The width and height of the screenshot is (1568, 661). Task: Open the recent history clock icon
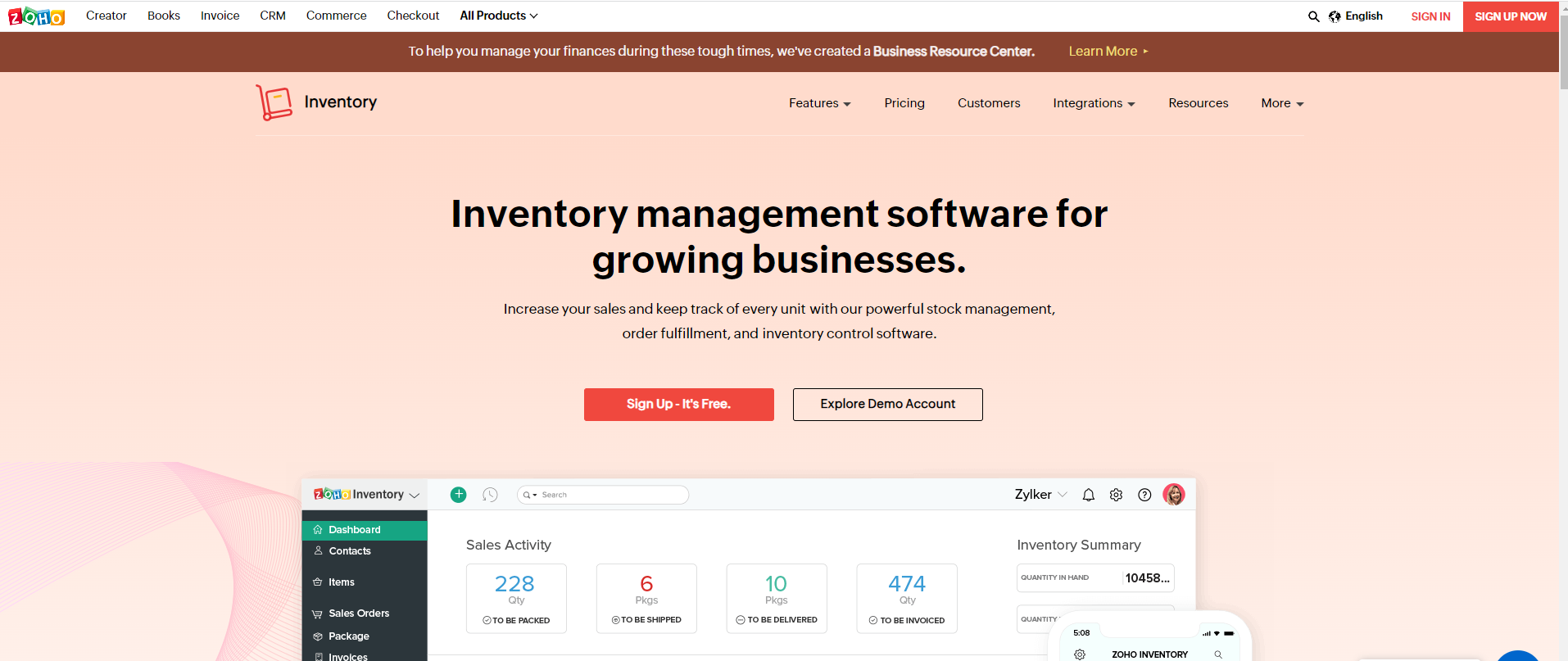tap(490, 495)
